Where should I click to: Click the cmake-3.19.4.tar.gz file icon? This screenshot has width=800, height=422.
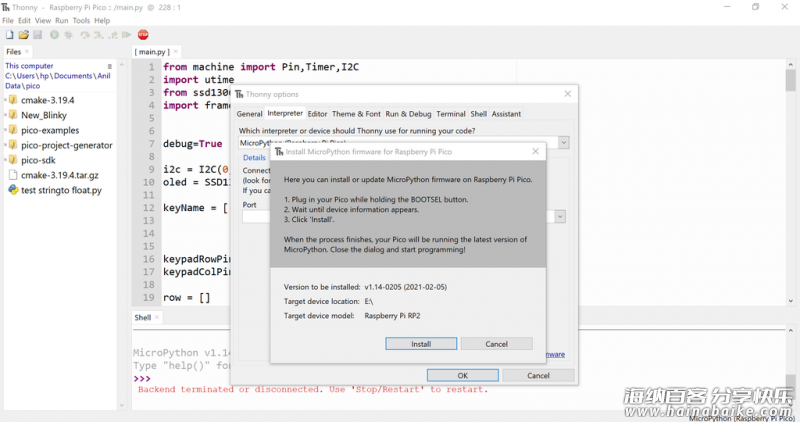point(13,175)
